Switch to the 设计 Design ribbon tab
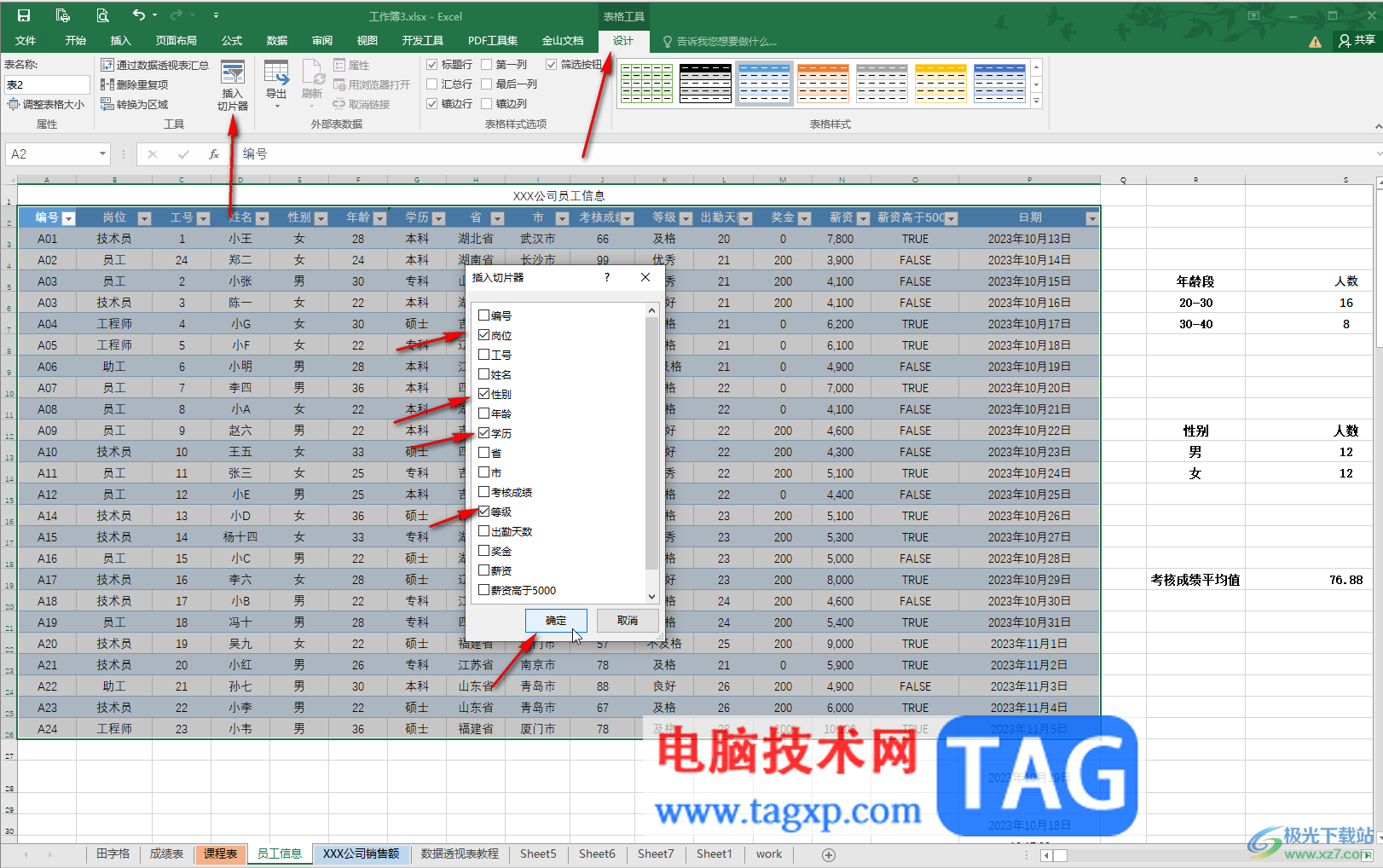The height and width of the screenshot is (868, 1383). tap(623, 41)
